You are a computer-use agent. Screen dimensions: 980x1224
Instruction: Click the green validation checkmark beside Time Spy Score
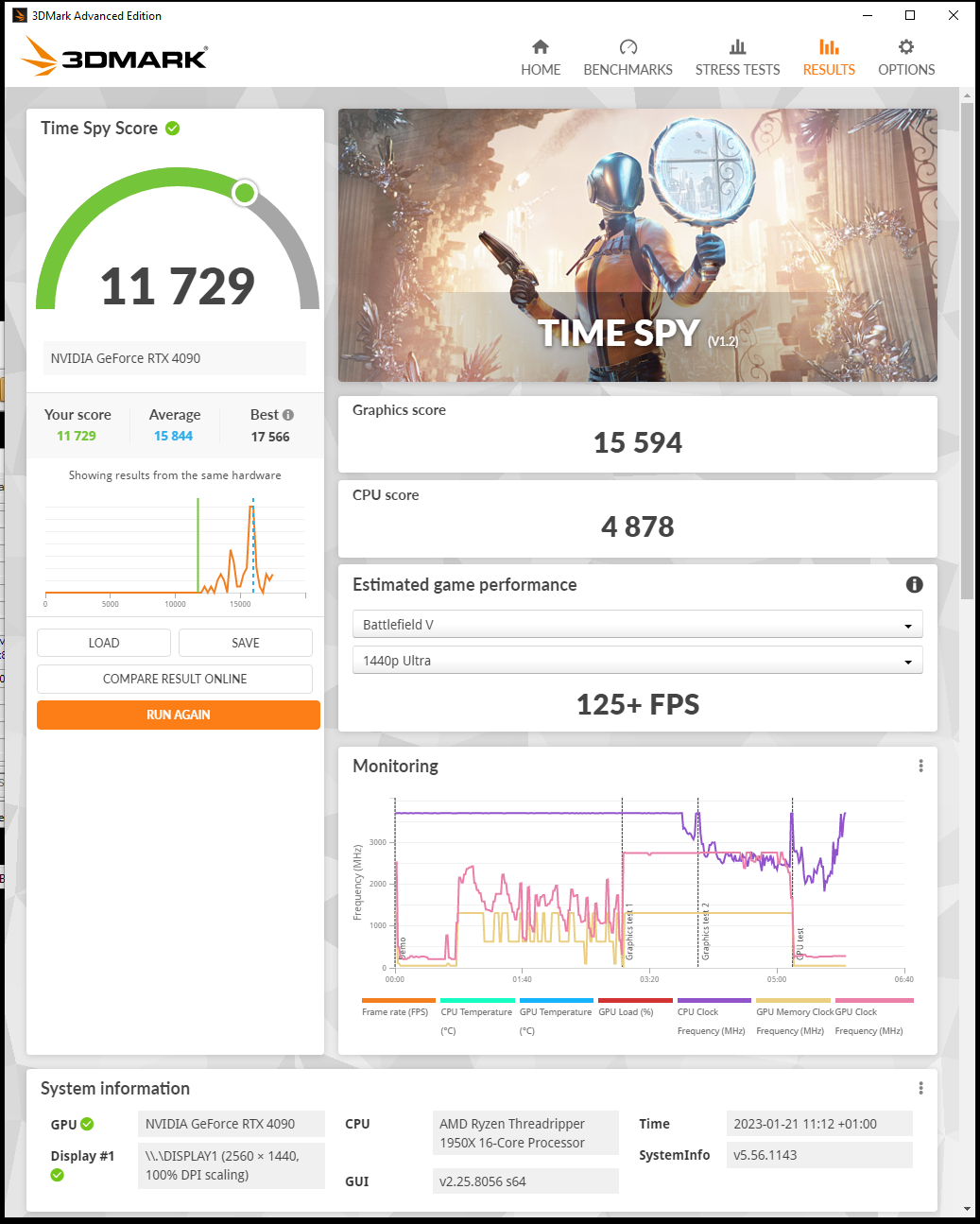[x=173, y=129]
